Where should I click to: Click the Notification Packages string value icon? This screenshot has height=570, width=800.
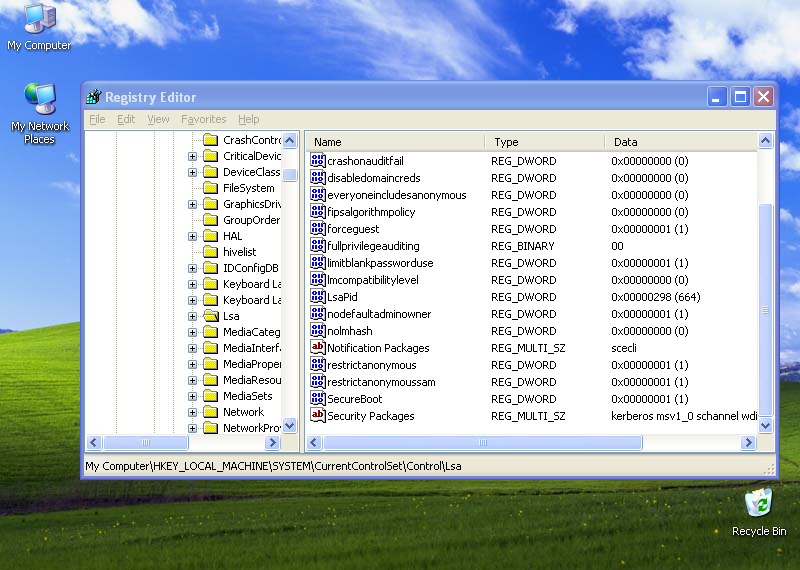318,348
